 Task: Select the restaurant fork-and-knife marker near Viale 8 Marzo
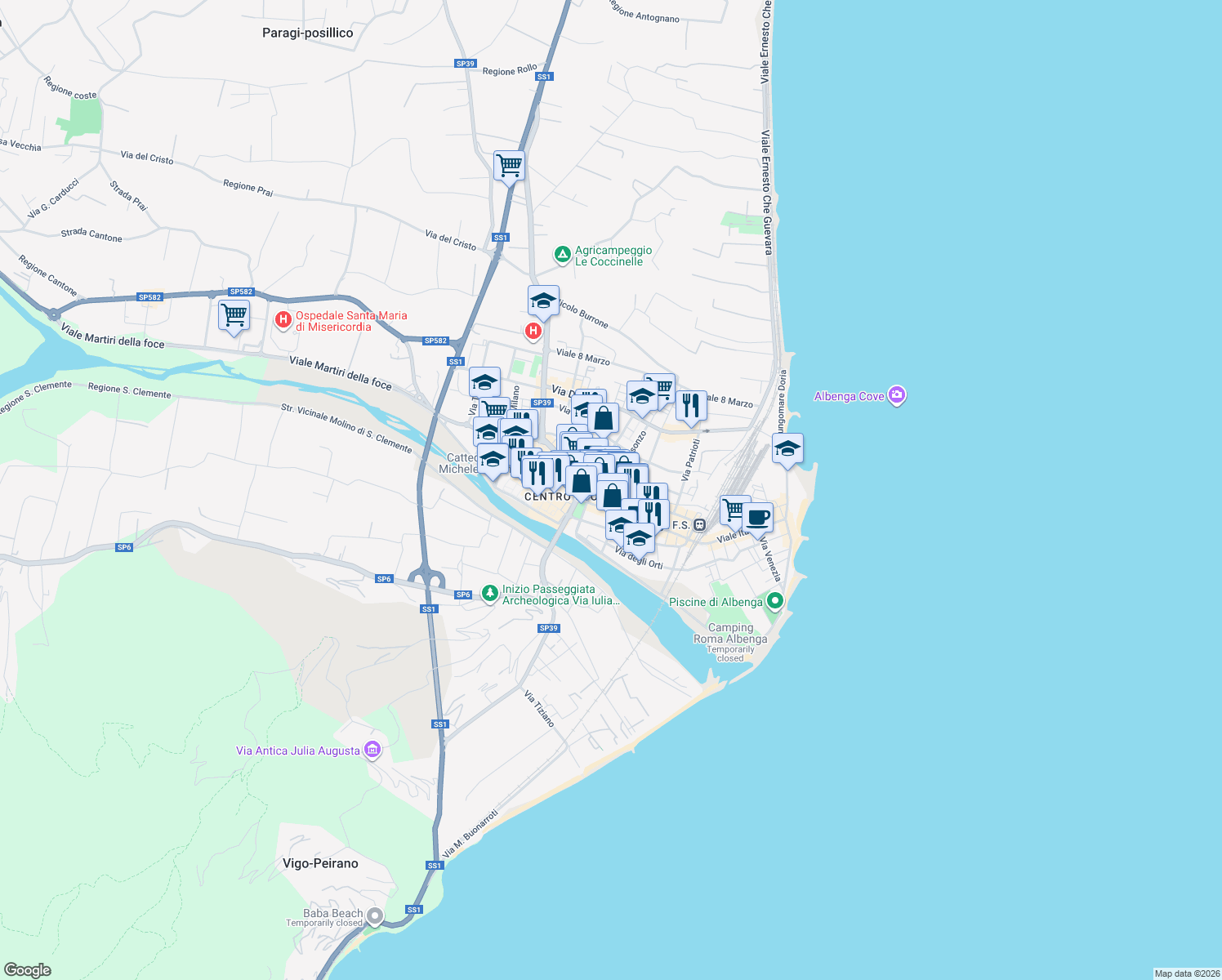pyautogui.click(x=690, y=402)
